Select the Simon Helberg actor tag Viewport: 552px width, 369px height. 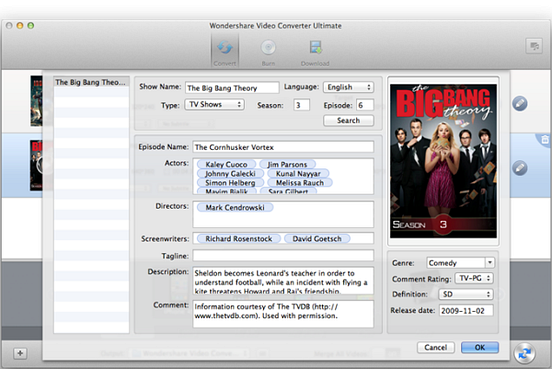(x=230, y=183)
